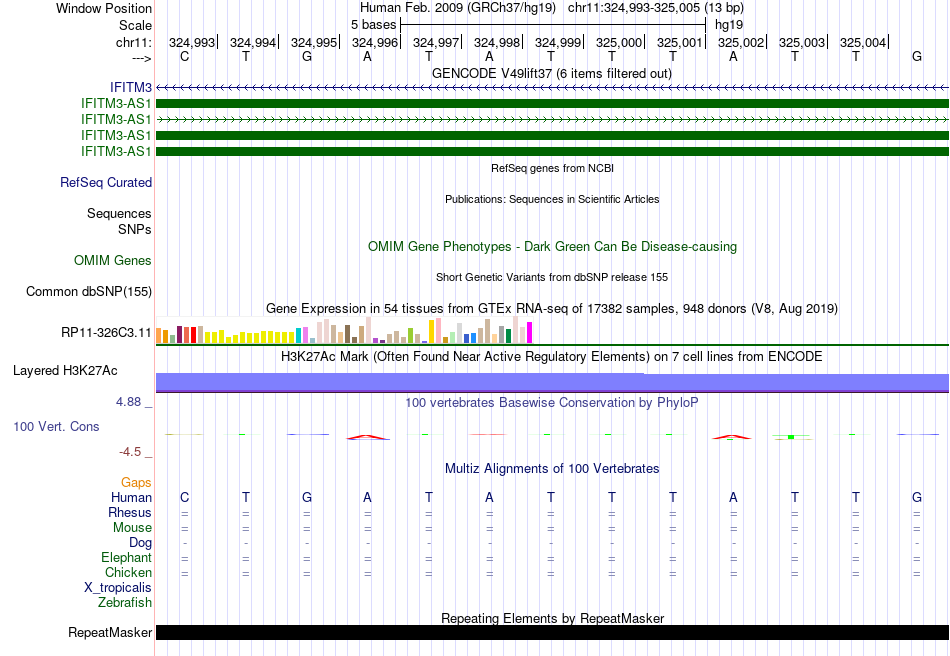Screen dimensions: 950x656
Task: Click the Layered H3K27Ac track label
Action: coord(65,371)
